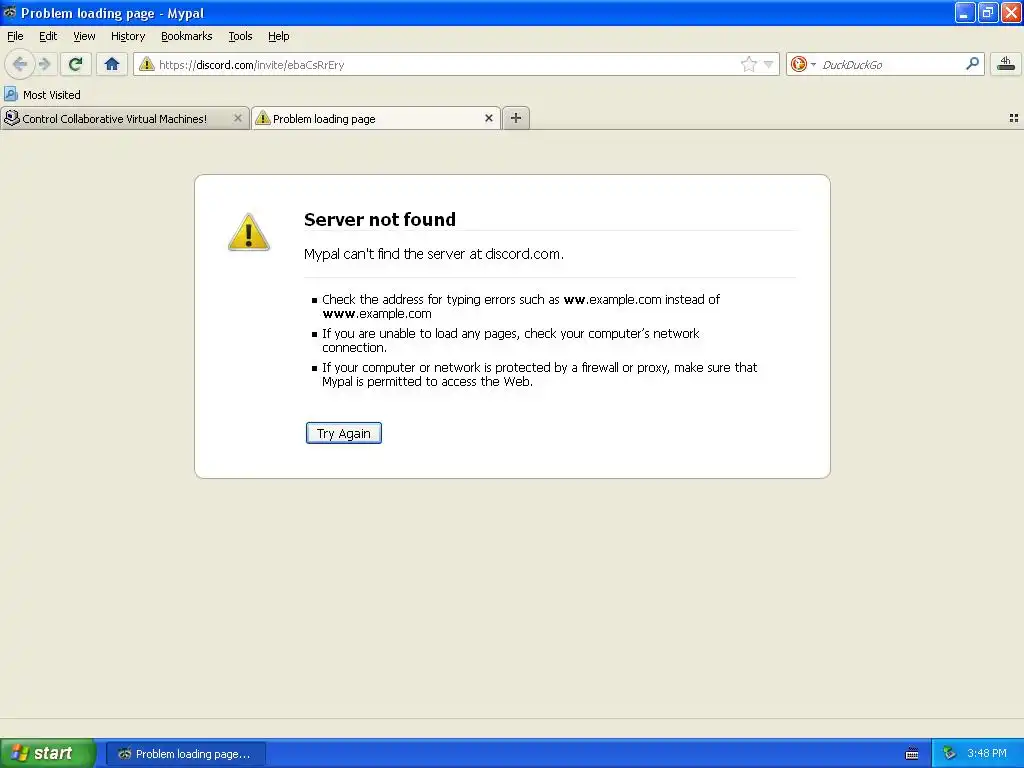Click the warning icon in address bar
Viewport: 1024px width, 768px height.
(147, 64)
